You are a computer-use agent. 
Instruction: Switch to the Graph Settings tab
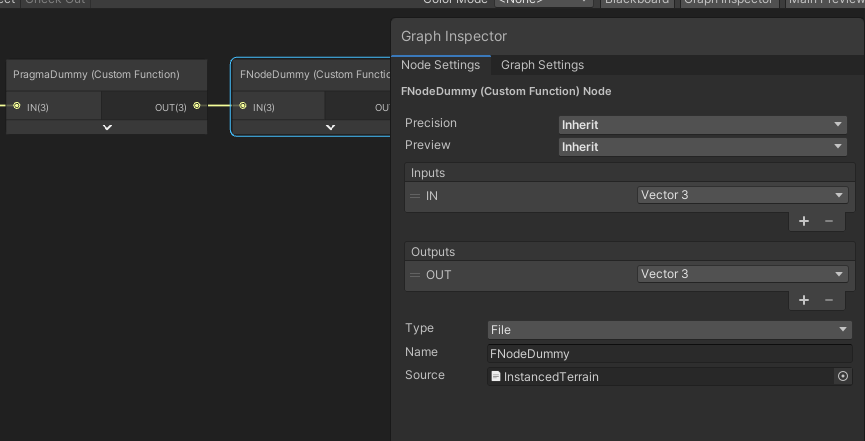[x=542, y=65]
